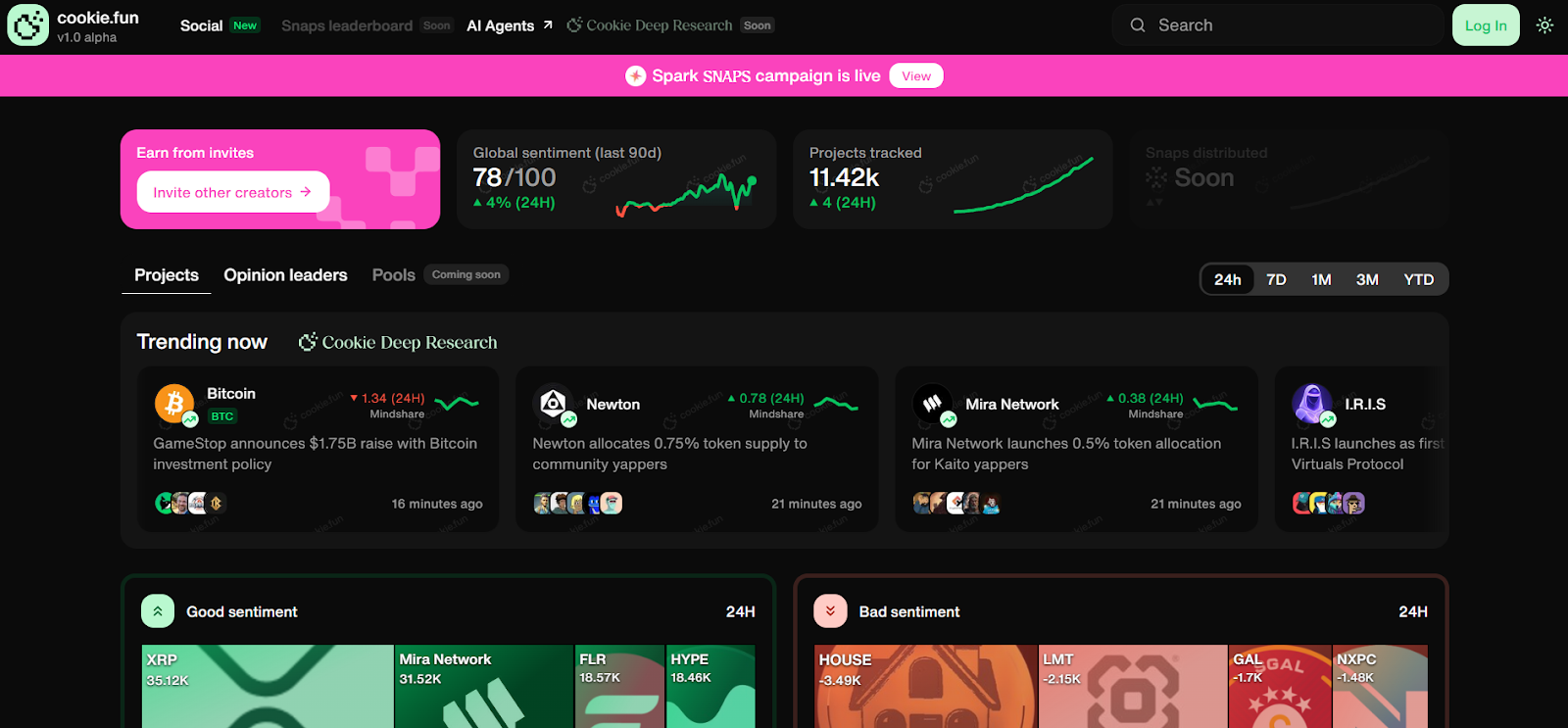Open the Newton token supply headline
The image size is (1568, 728).
pyautogui.click(x=669, y=454)
